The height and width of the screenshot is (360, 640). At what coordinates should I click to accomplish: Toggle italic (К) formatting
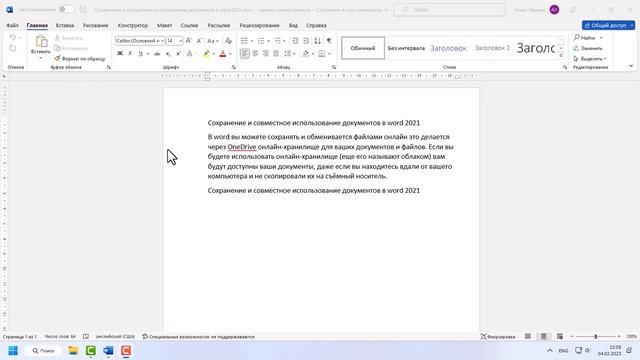[130, 53]
